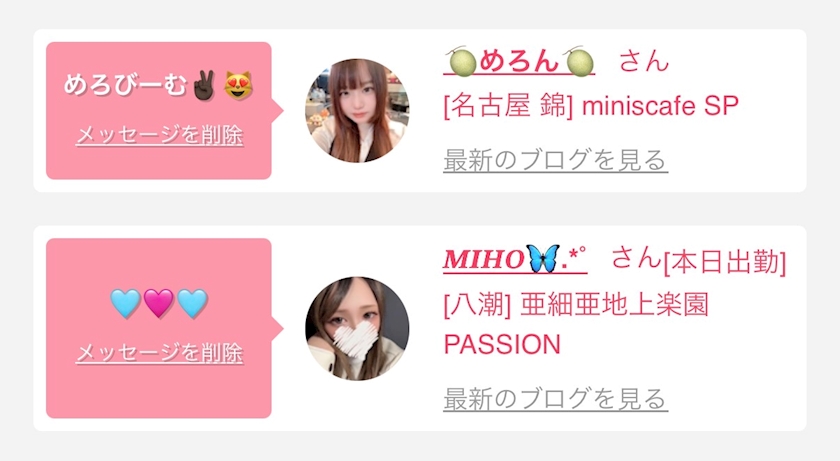Click the heart-eyes cat emoji
The width and height of the screenshot is (840, 461).
coord(238,85)
